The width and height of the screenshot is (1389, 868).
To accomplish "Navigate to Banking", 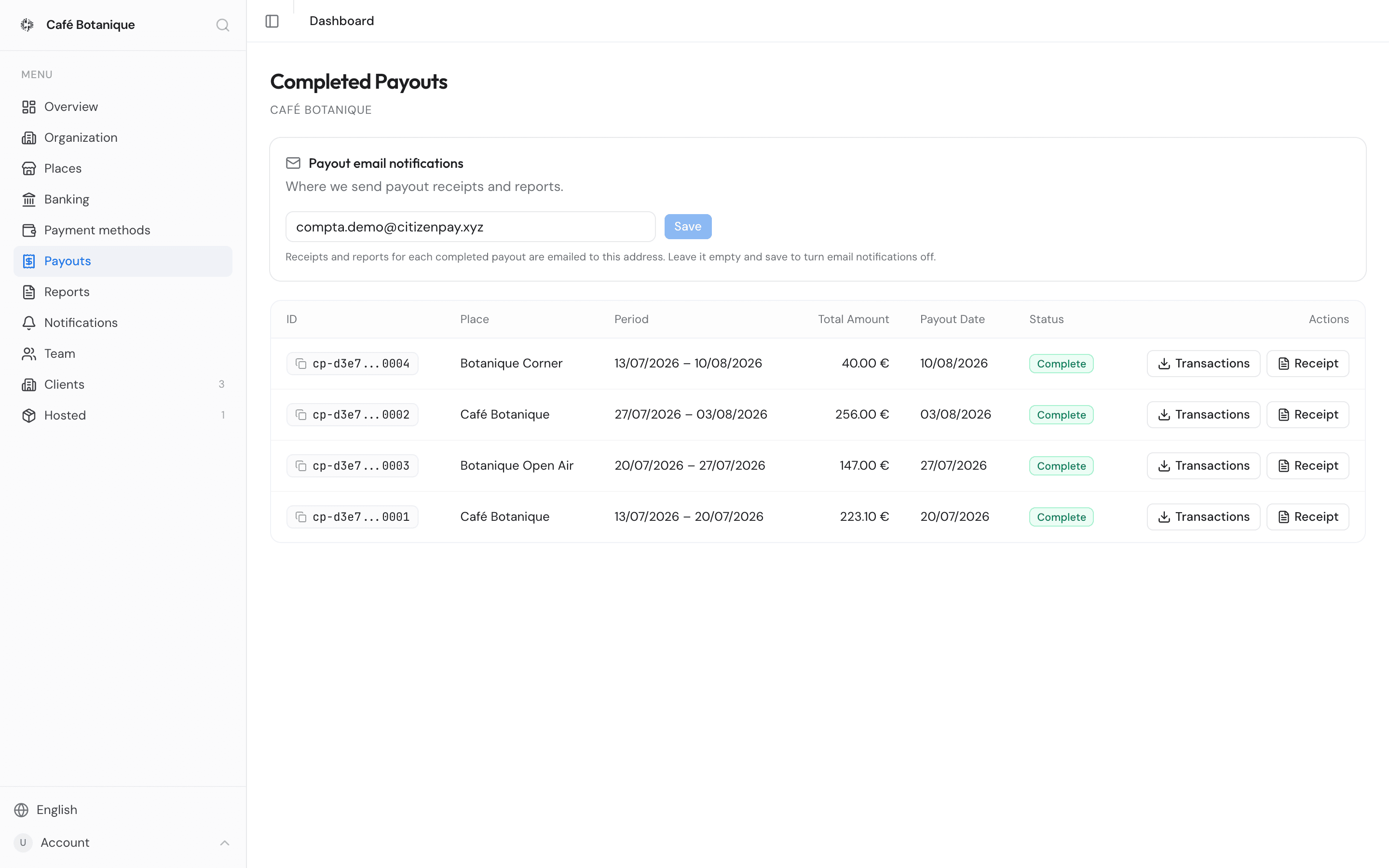I will click(x=123, y=199).
